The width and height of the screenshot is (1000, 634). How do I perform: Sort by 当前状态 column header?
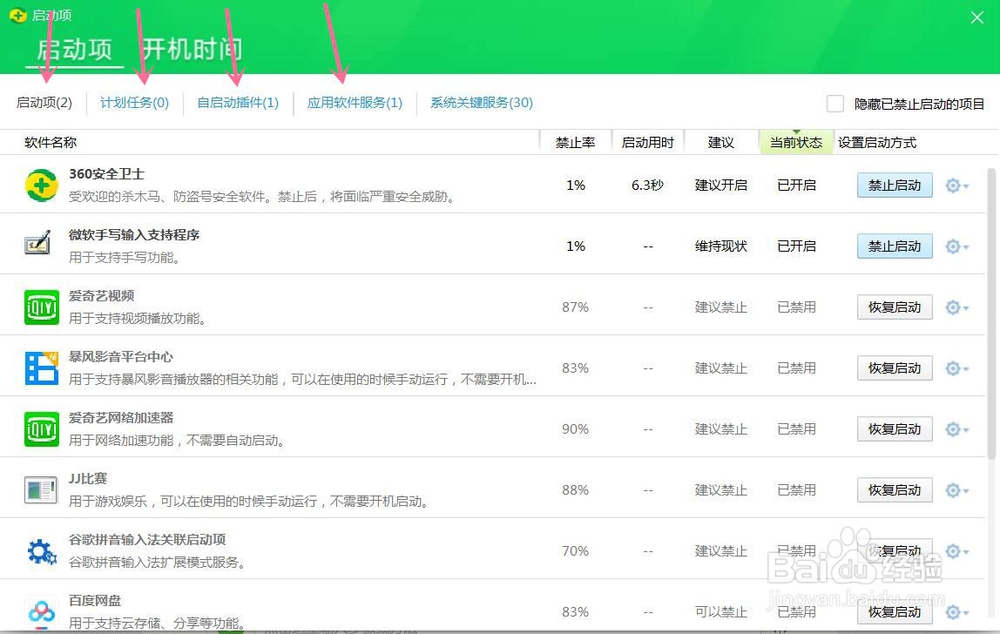[x=796, y=143]
